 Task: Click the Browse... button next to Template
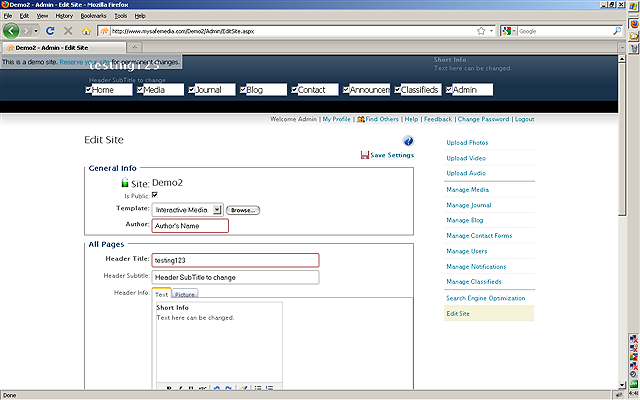click(243, 210)
